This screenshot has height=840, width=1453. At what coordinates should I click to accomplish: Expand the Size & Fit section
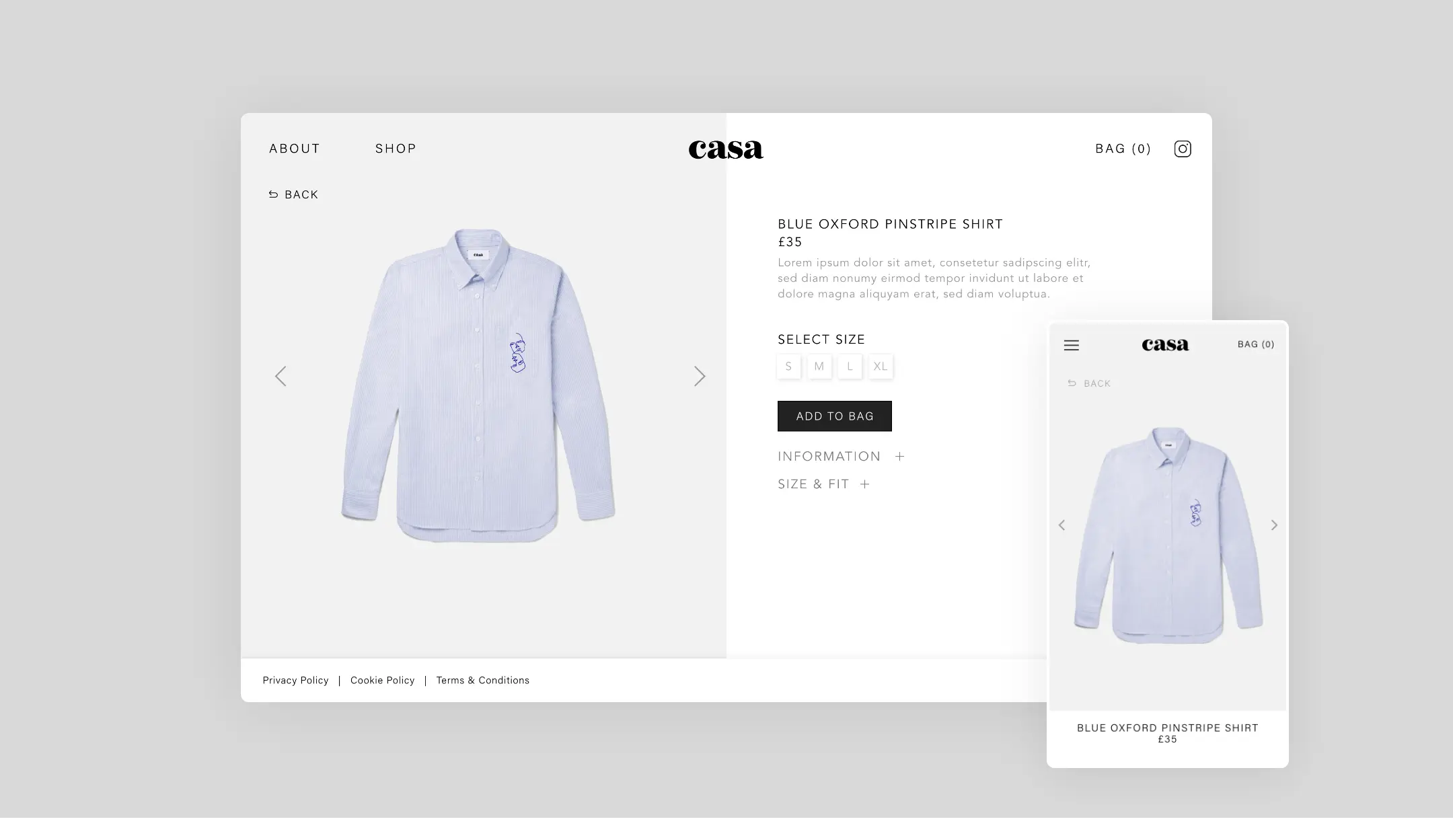tap(824, 484)
